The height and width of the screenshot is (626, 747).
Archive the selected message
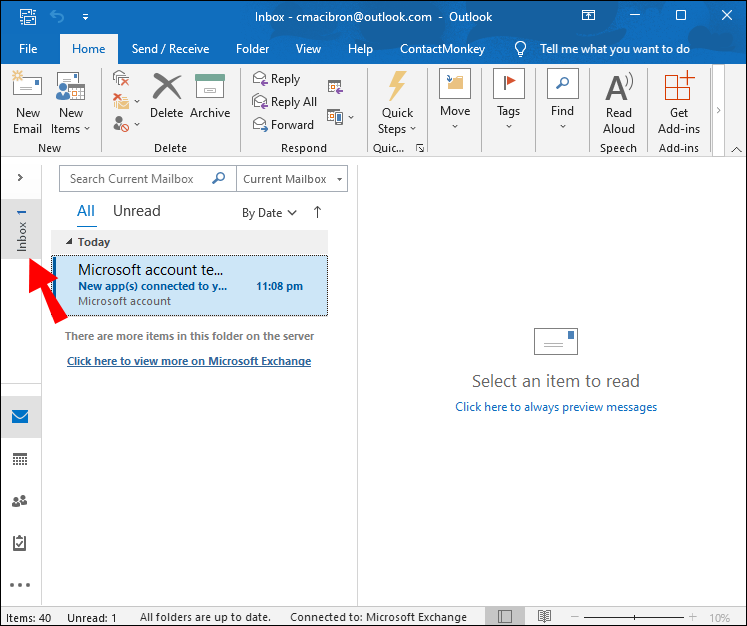210,97
